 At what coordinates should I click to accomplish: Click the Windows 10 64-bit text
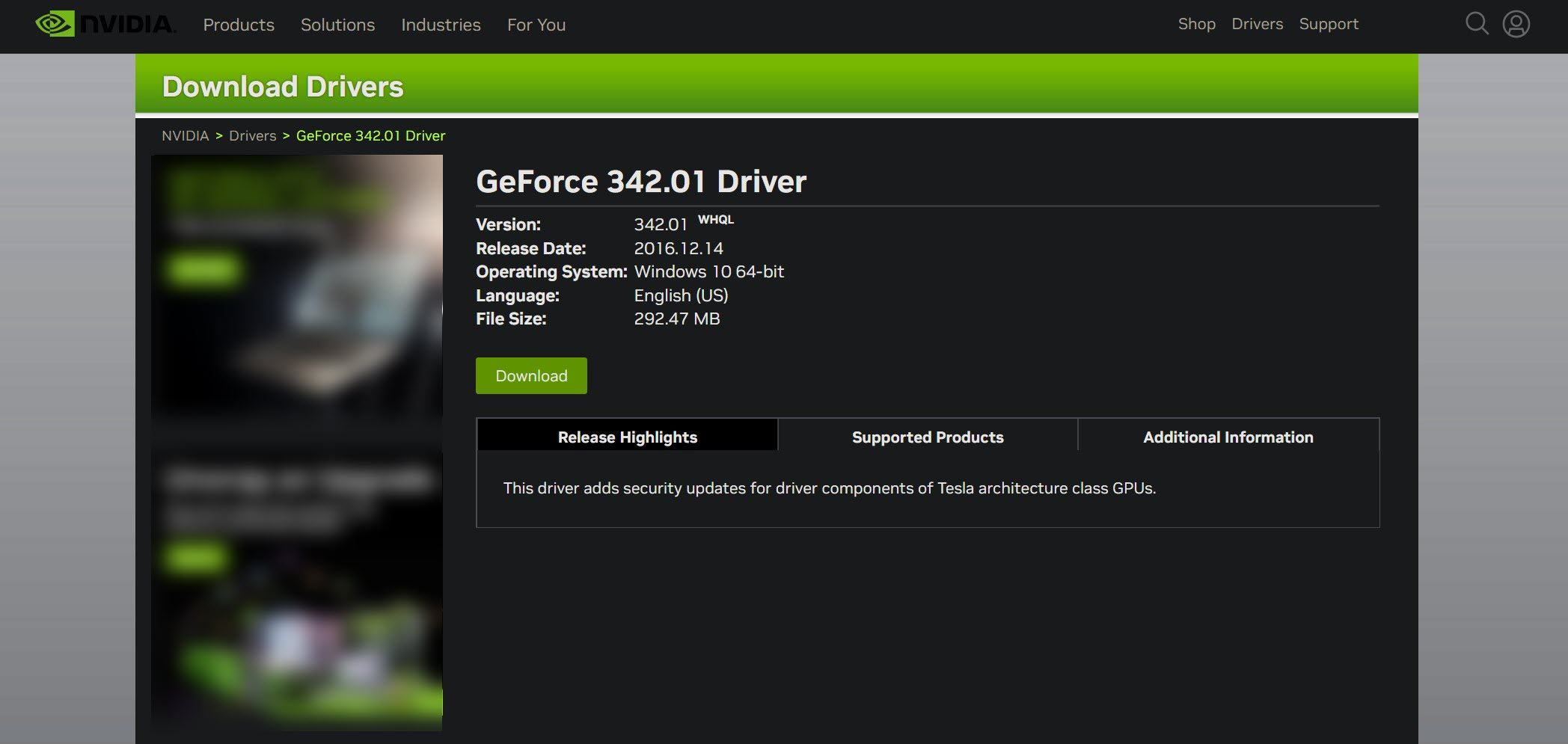click(x=709, y=271)
